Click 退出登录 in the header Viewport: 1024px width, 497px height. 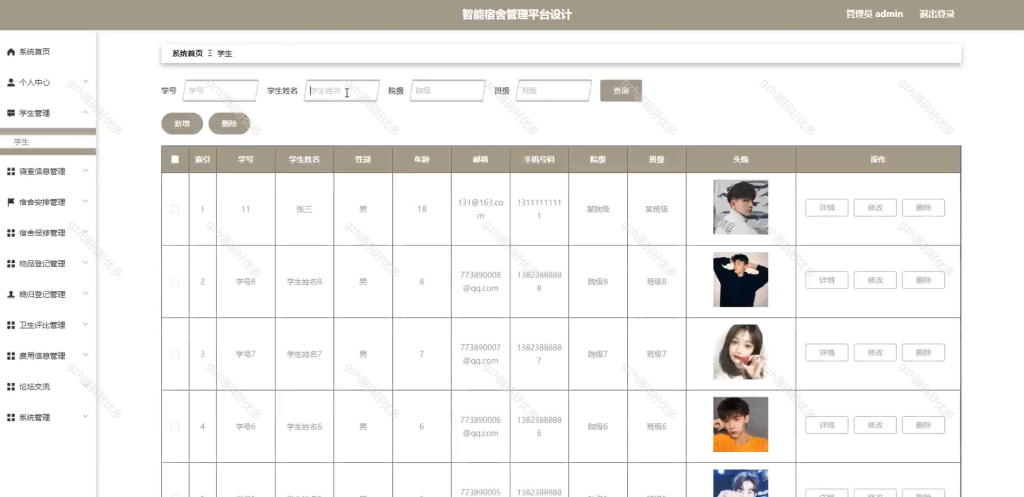936,14
